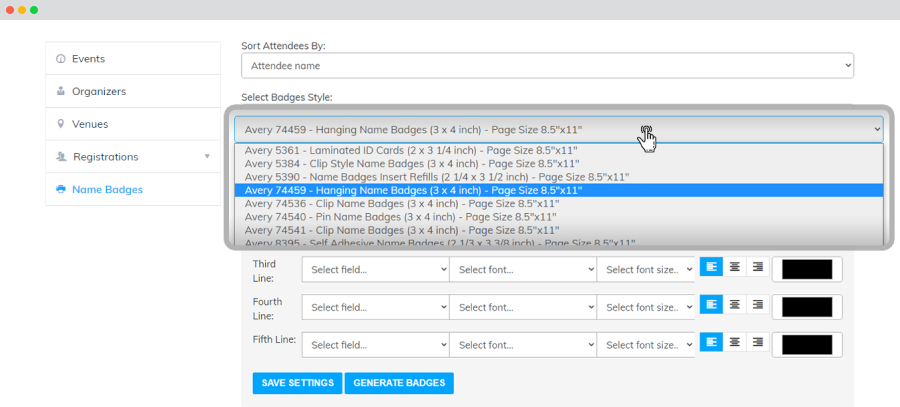Viewport: 900px width, 407px height.
Task: Select highlighted Avery 74459 Hanging Name Badges option
Action: click(x=558, y=190)
